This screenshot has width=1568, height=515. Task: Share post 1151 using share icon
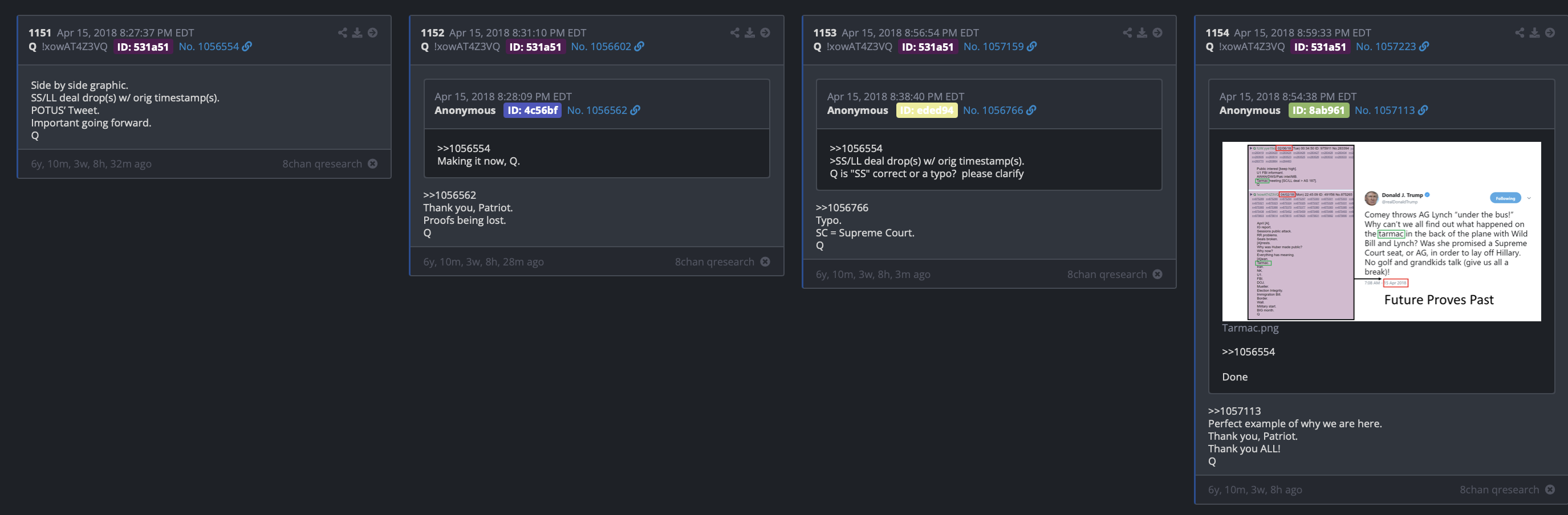(x=343, y=33)
